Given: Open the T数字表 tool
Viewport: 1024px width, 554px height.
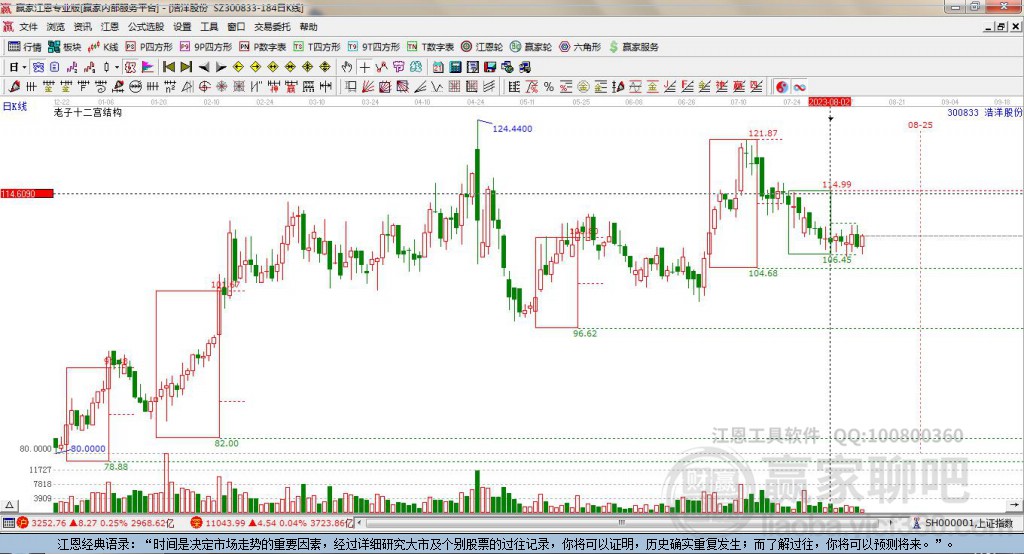Looking at the screenshot, I should pos(430,47).
